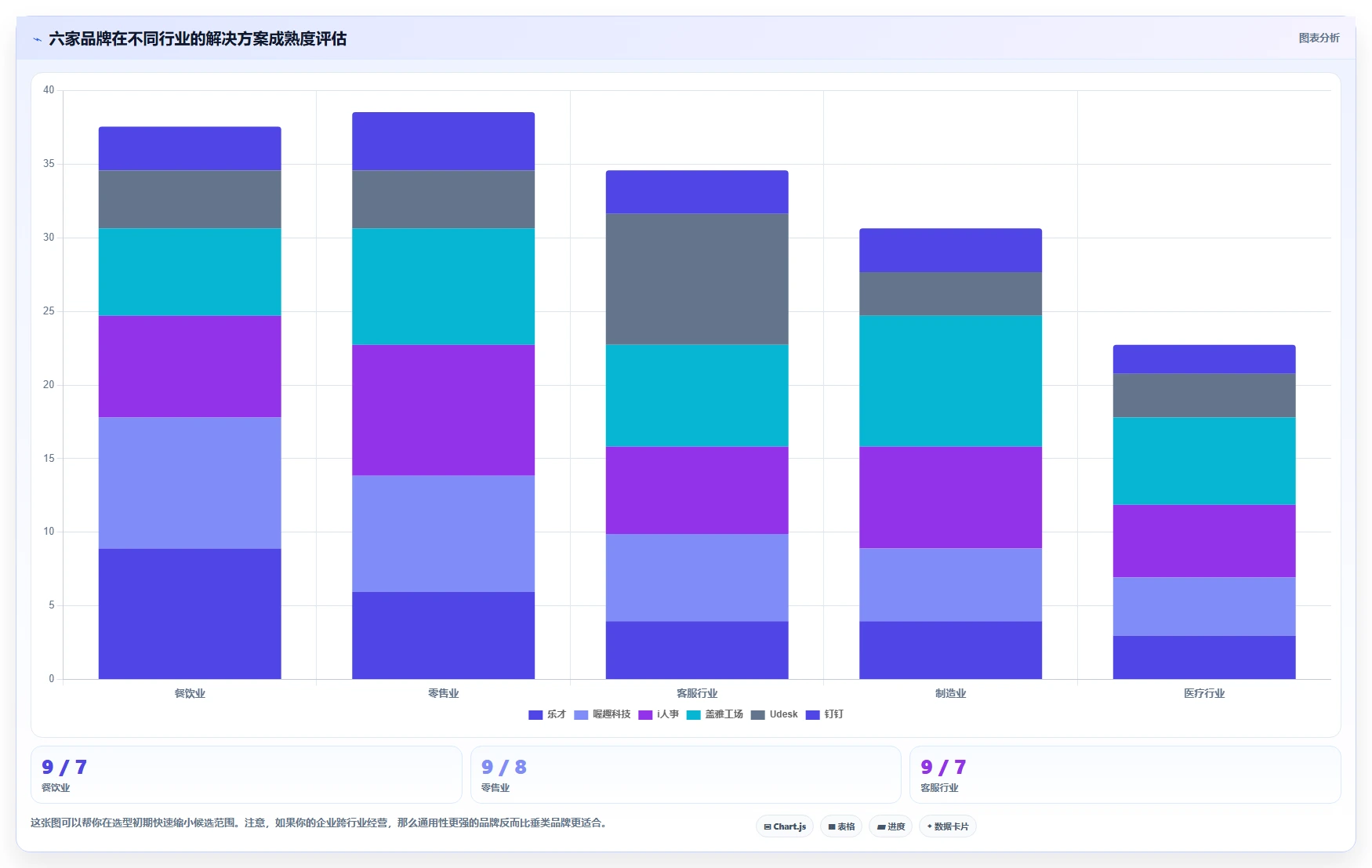Click the 客服行业 x-axis label
The image size is (1372, 868).
[x=697, y=693]
